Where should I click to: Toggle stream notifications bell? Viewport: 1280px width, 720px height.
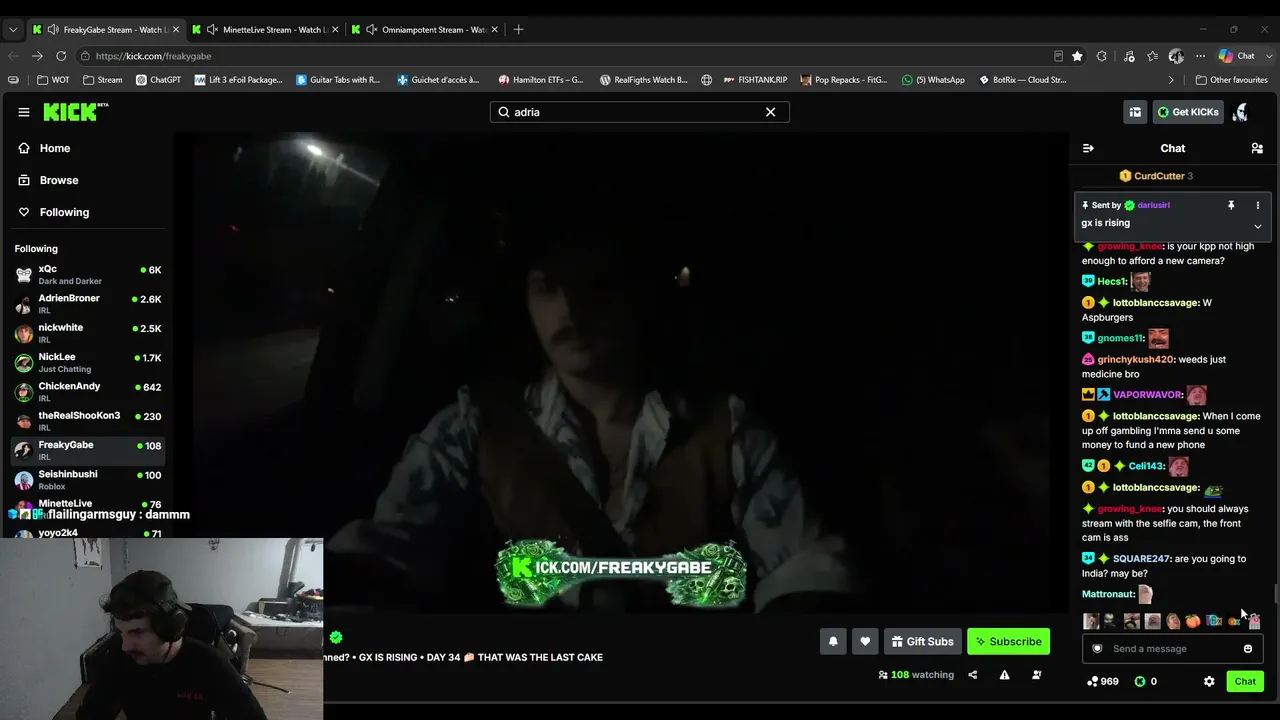click(833, 642)
